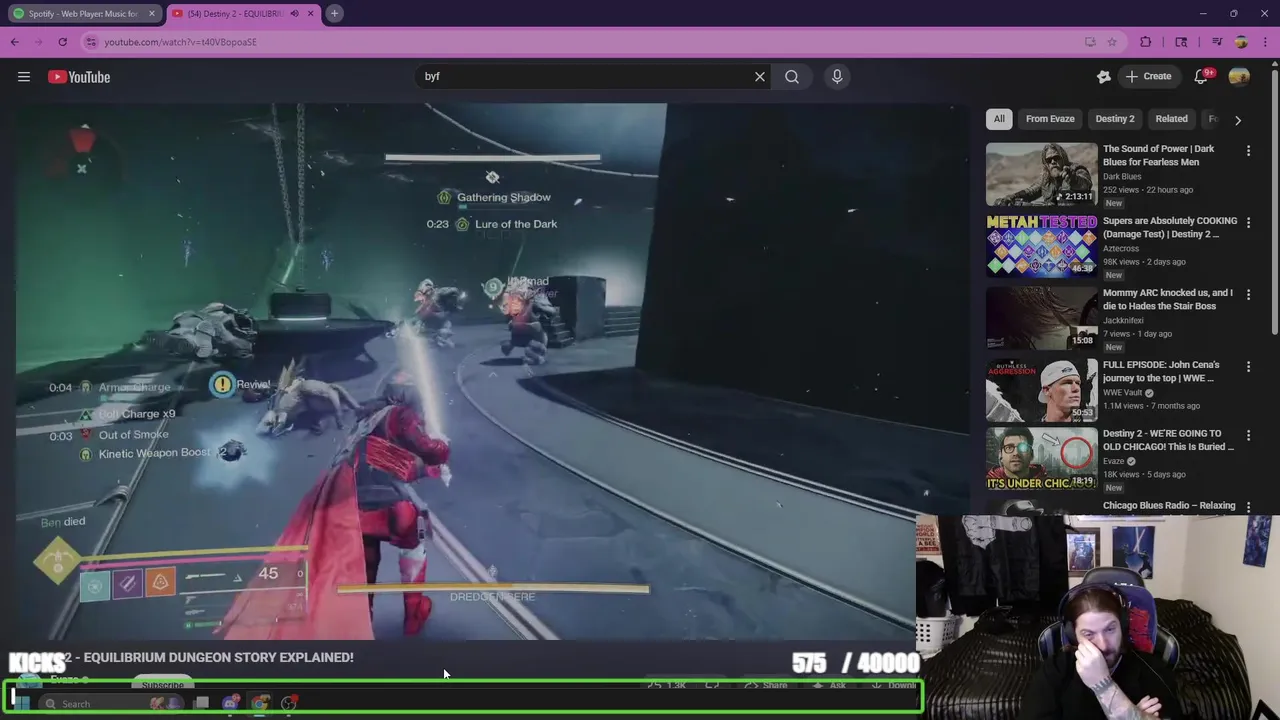Image resolution: width=1280 pixels, height=720 pixels.
Task: Run the search with magnifier button
Action: [x=792, y=76]
